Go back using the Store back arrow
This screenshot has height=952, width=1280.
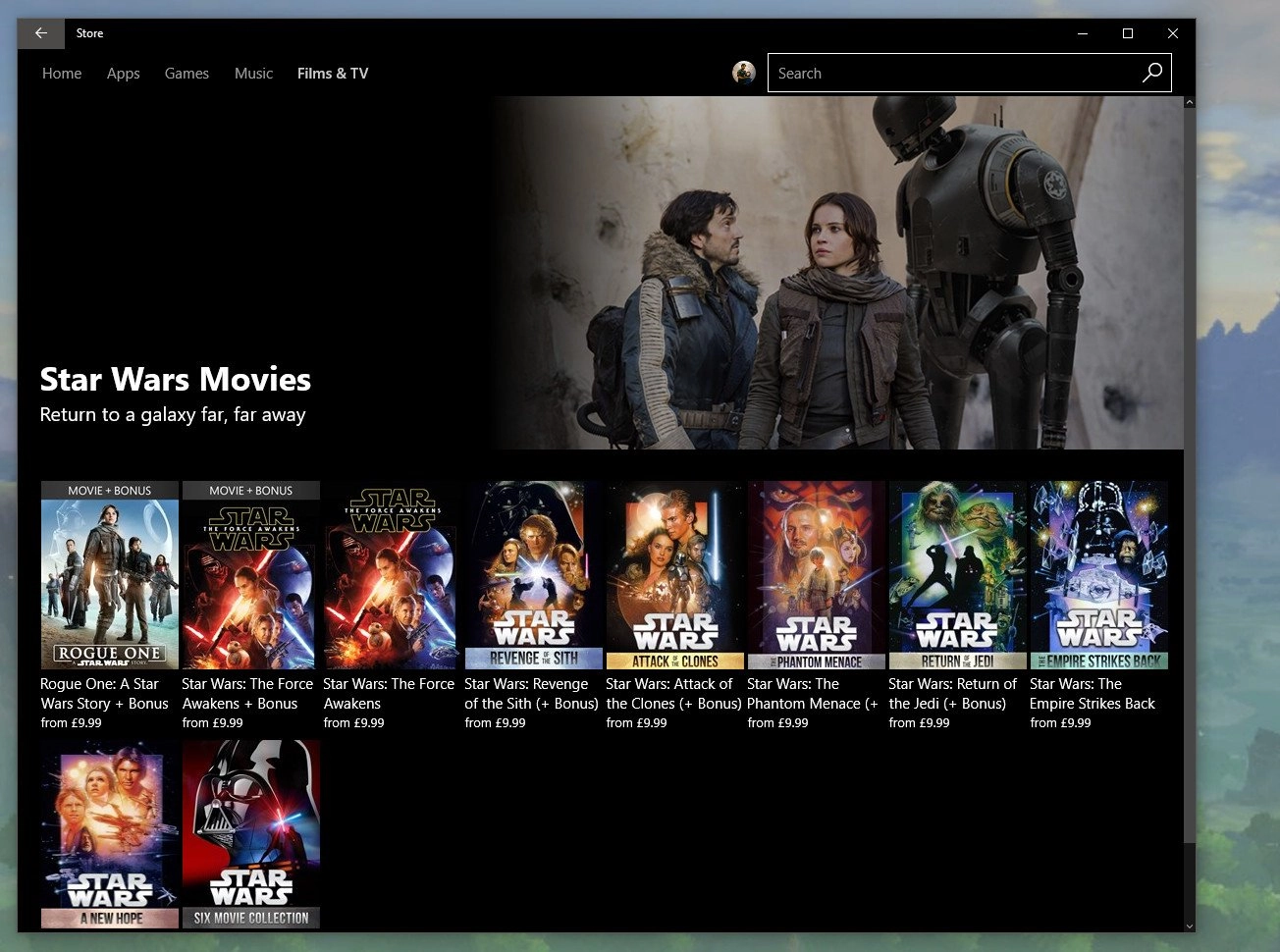(41, 33)
